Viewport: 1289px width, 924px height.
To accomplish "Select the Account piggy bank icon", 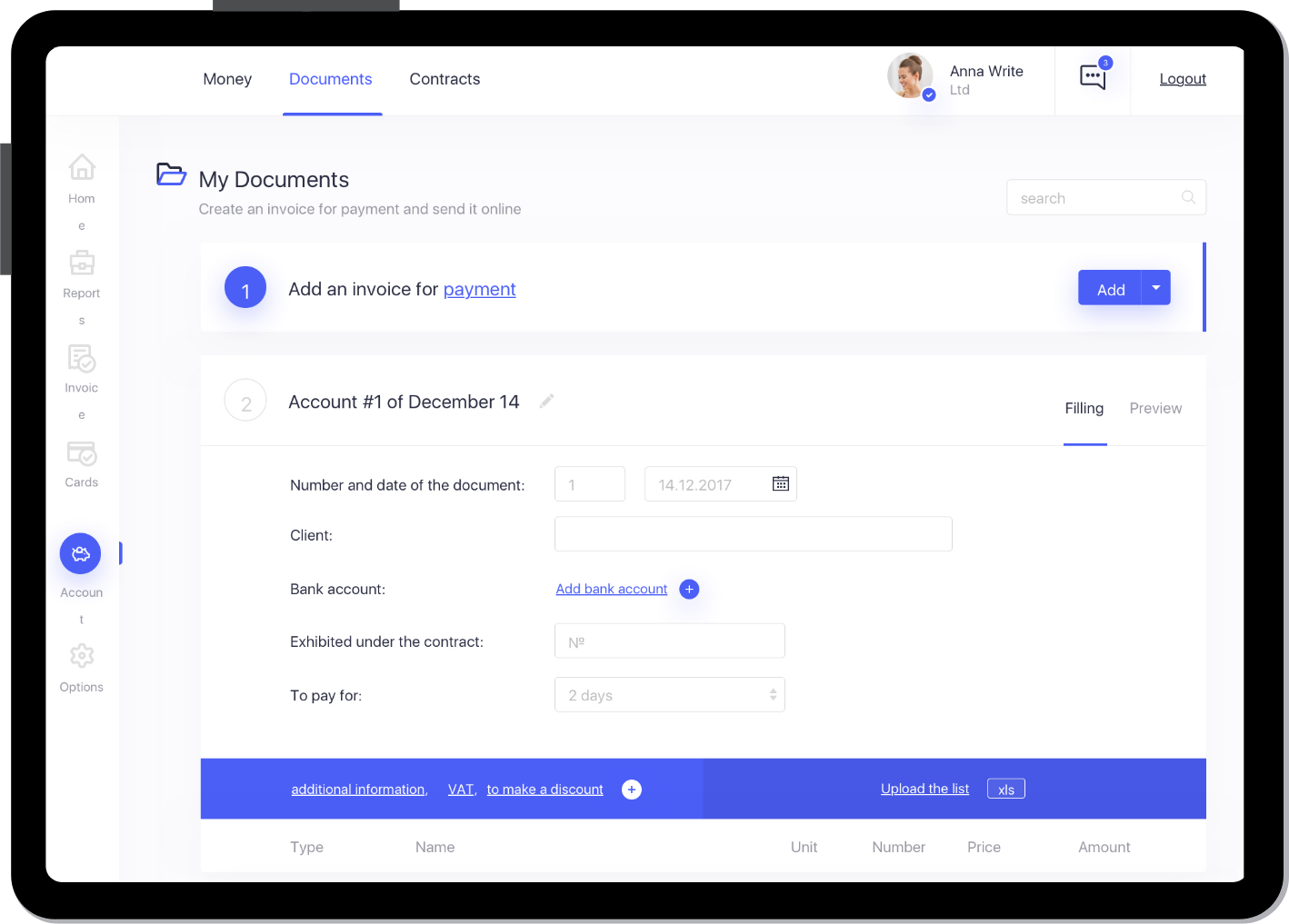I will pyautogui.click(x=81, y=553).
